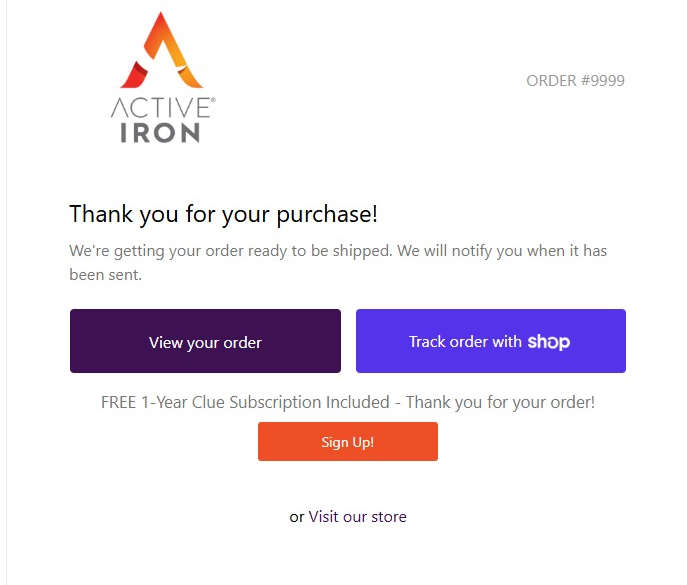Click the Thank you for your purchase heading
687x585 pixels.
tap(223, 214)
